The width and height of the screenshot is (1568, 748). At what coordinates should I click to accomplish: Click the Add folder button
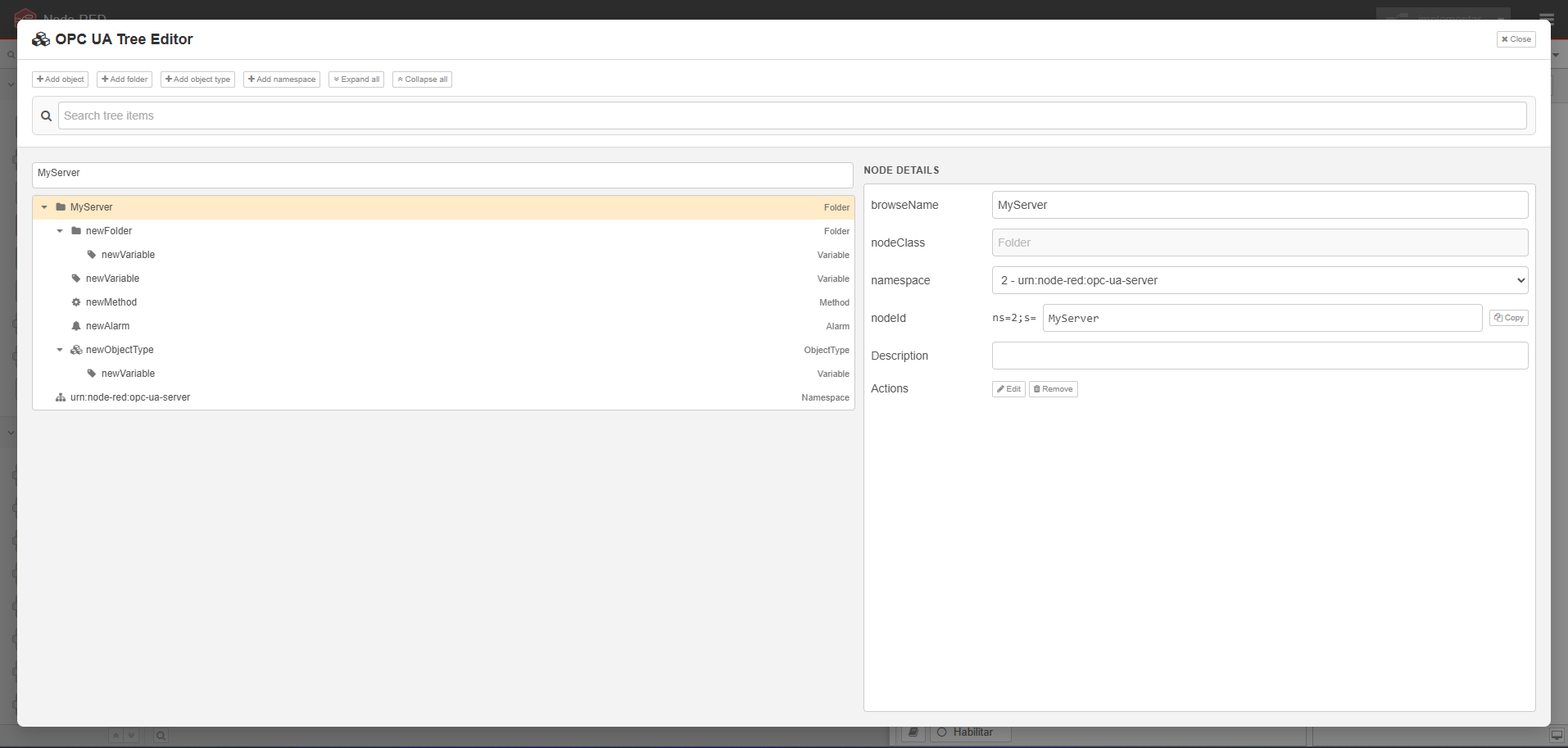pyautogui.click(x=125, y=79)
